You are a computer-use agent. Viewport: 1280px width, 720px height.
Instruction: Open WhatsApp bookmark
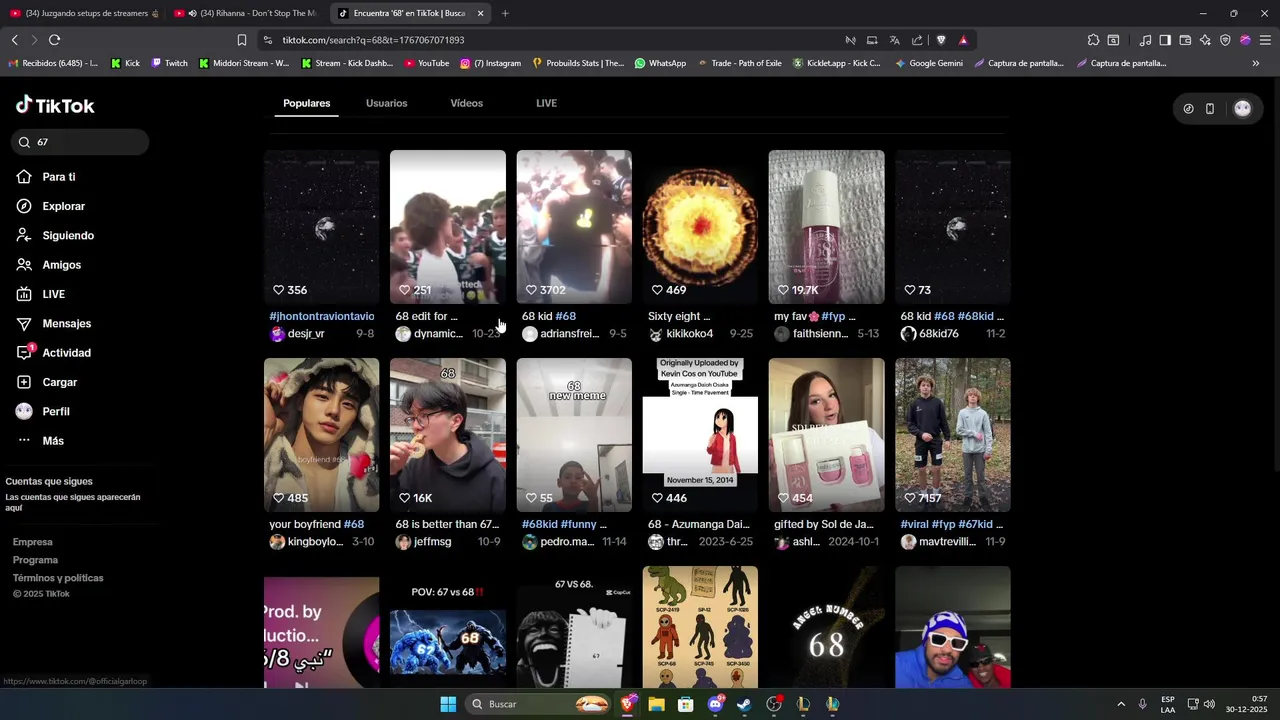coord(660,63)
